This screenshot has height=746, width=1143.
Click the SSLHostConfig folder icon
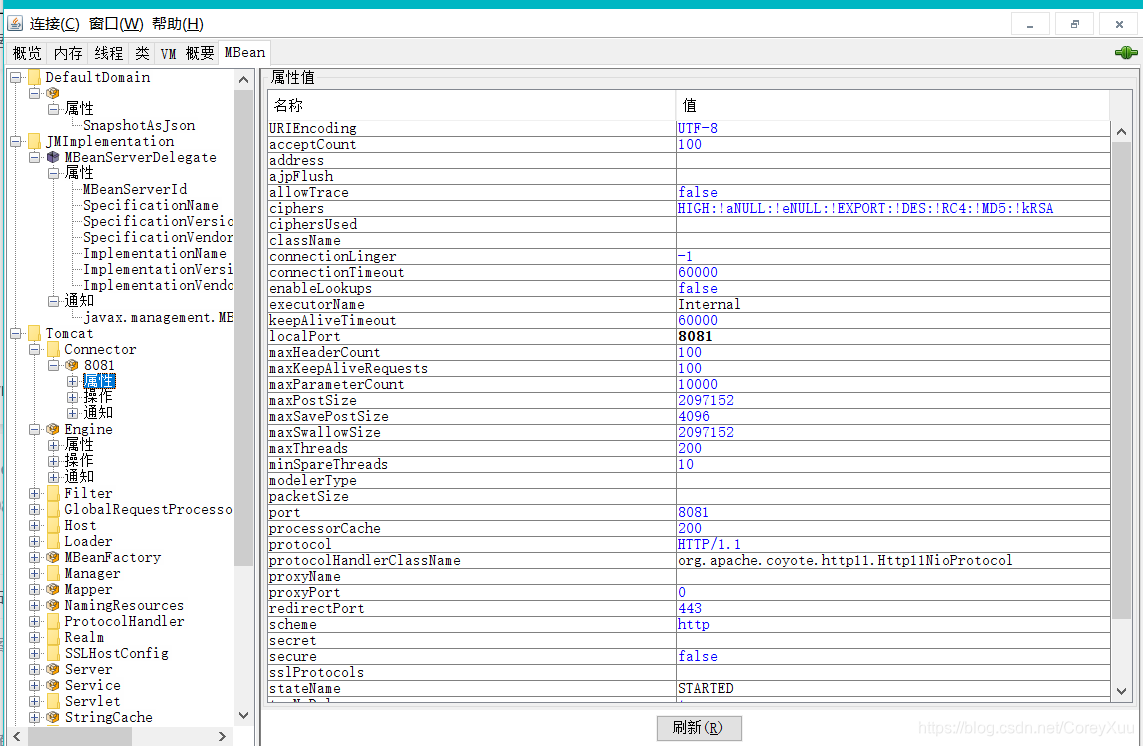click(x=53, y=653)
